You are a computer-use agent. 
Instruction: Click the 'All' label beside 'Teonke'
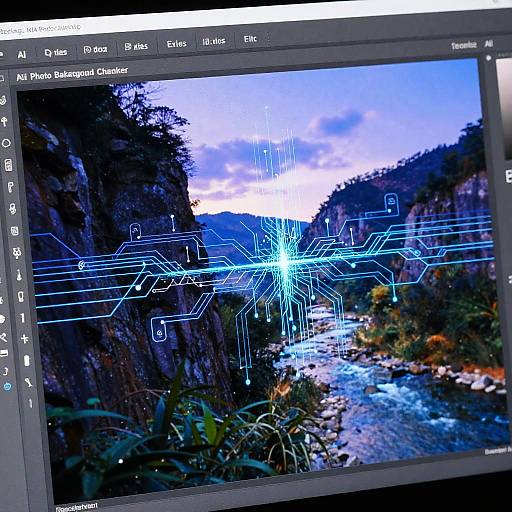(x=489, y=44)
